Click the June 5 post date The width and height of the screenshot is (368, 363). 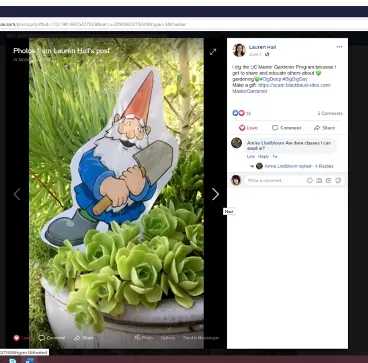(x=255, y=54)
